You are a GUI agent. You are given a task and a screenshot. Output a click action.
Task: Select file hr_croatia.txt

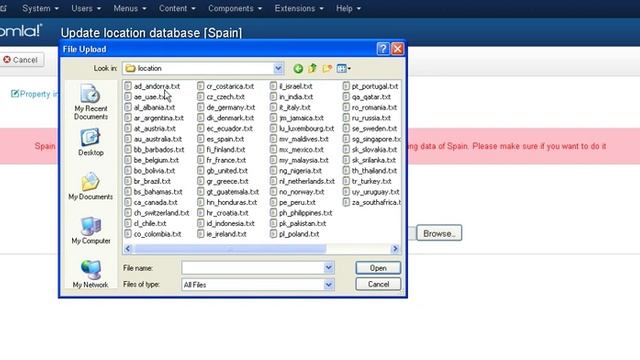(223, 213)
